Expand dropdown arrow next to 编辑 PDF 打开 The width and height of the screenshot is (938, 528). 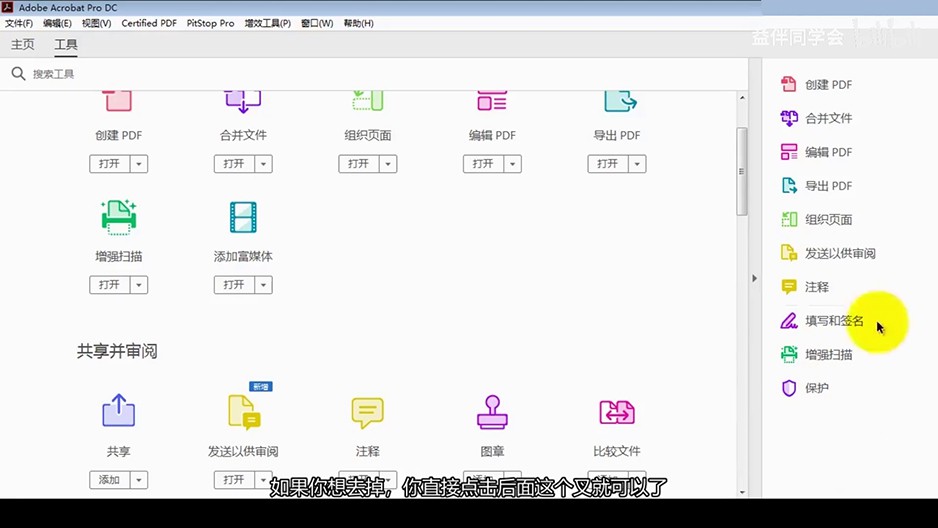512,164
